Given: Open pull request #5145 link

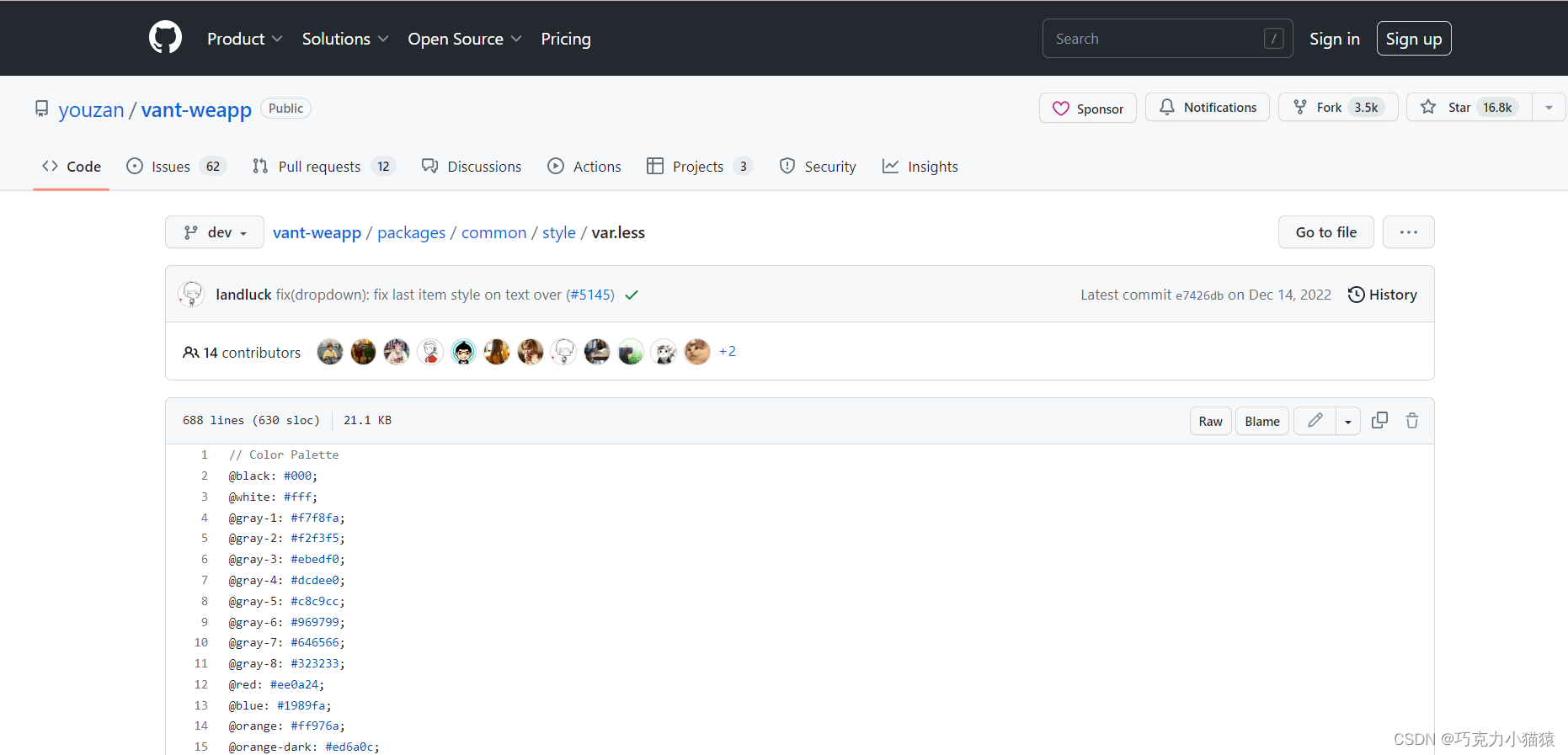Looking at the screenshot, I should click(590, 295).
